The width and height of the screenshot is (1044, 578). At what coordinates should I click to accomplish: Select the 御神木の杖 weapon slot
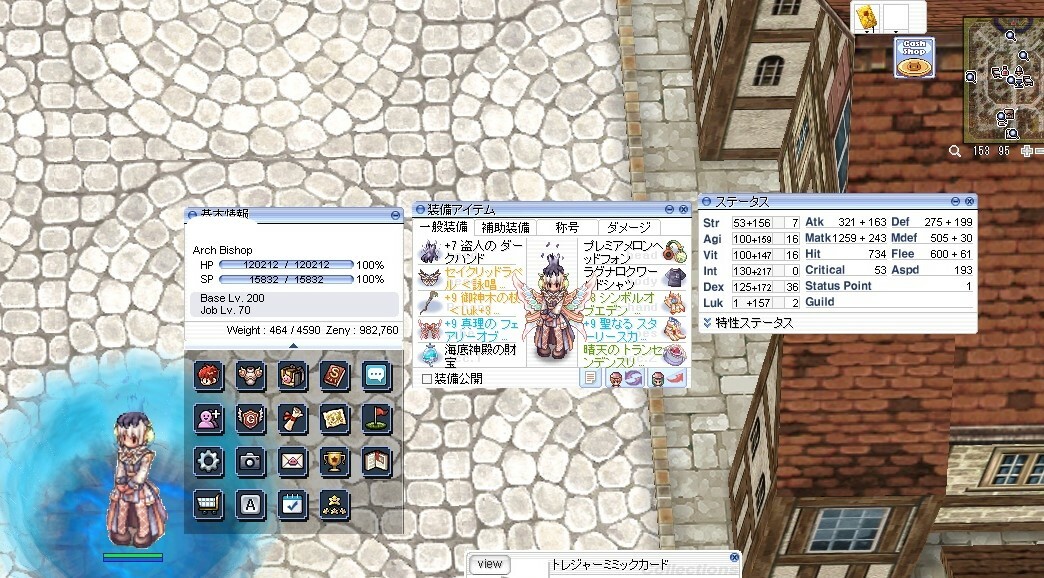click(472, 304)
